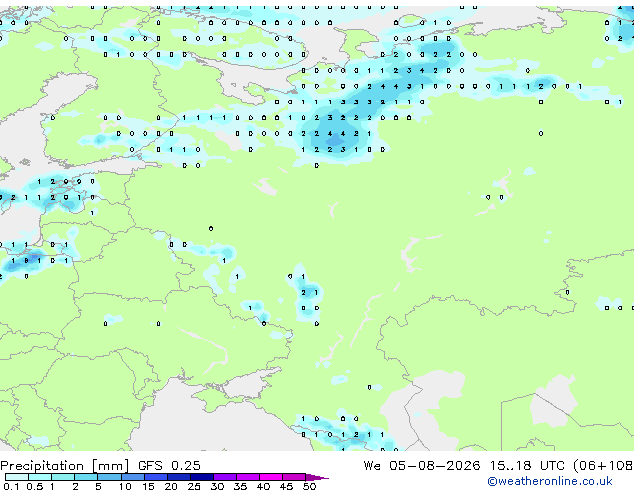634x490 pixels.
Task: Click the date "We 05-08-2026"
Action: (422, 465)
